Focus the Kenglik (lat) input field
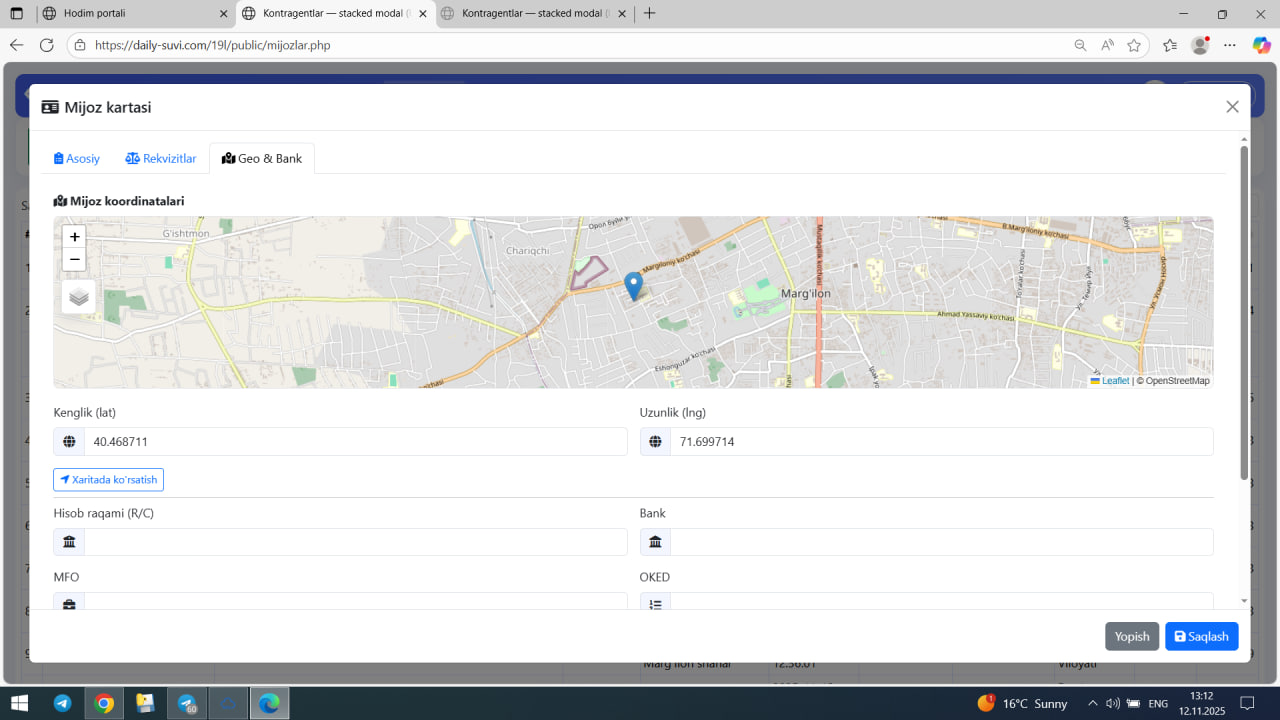Screen dimensions: 1280x720 [355, 442]
